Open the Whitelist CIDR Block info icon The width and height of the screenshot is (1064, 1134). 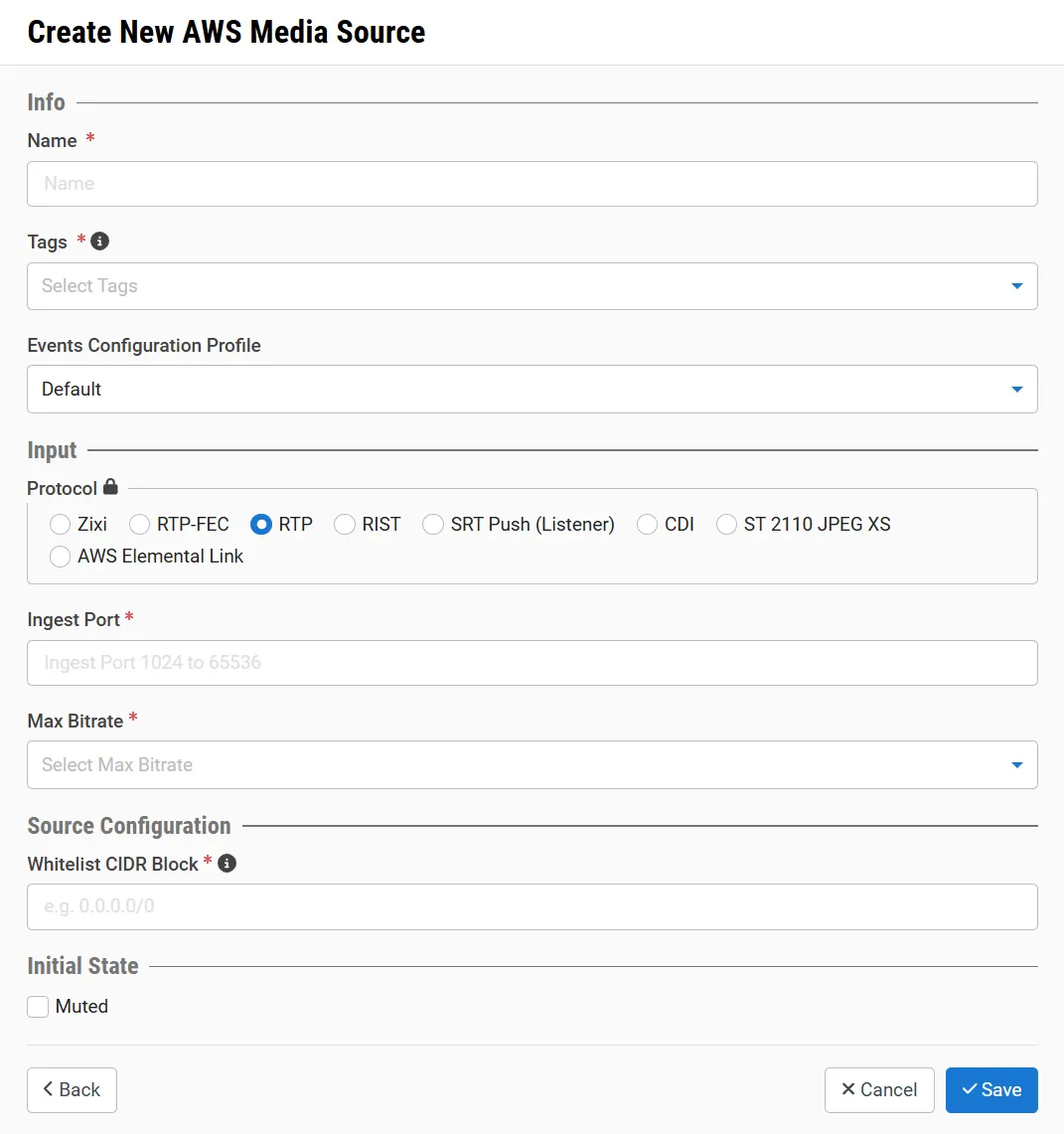coord(227,864)
